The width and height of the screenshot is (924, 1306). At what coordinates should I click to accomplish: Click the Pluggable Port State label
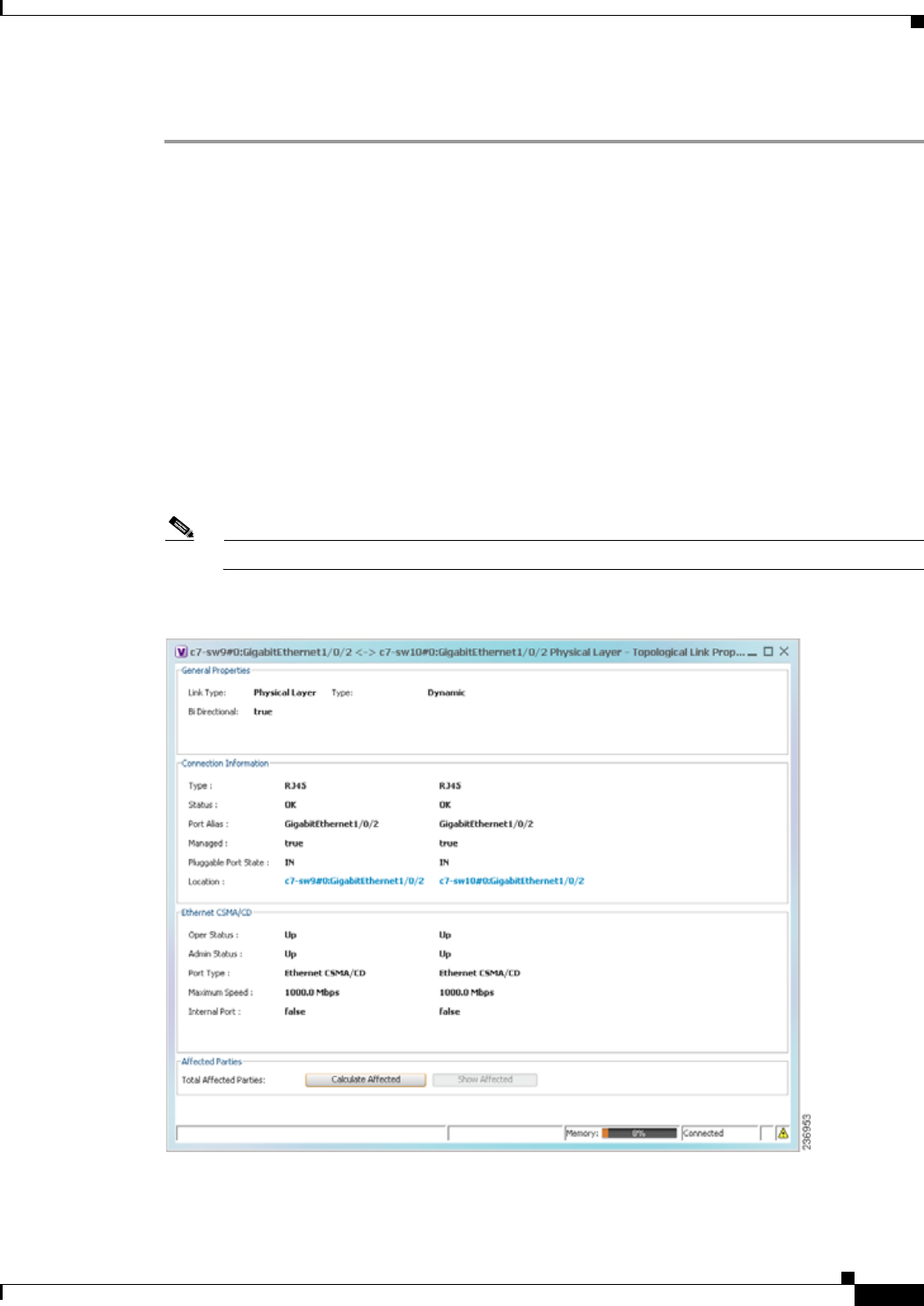click(x=229, y=863)
